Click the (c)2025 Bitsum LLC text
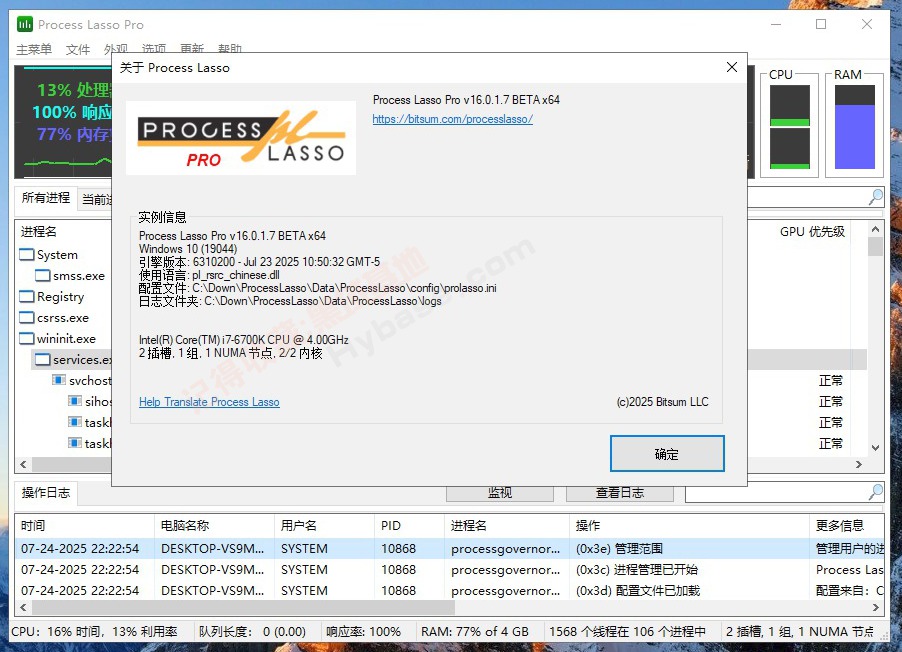The image size is (902, 652). click(x=662, y=402)
